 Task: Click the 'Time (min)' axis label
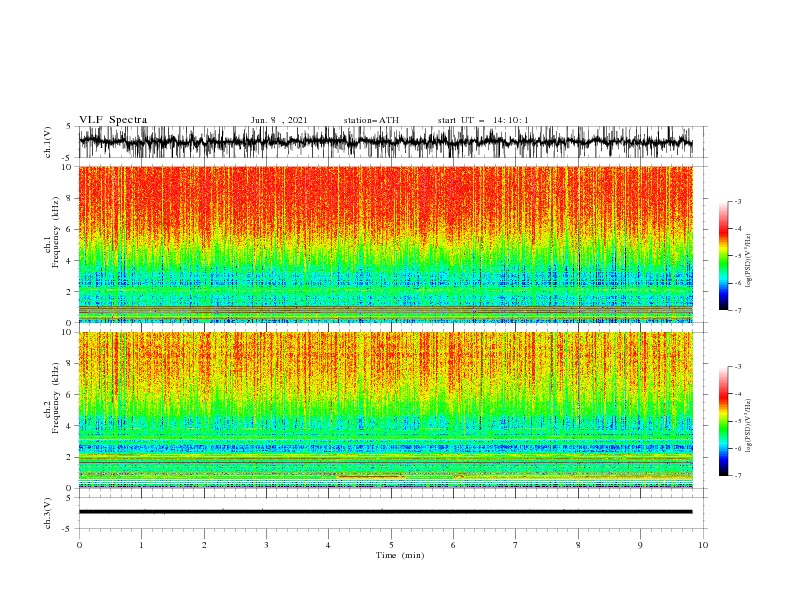[400, 555]
